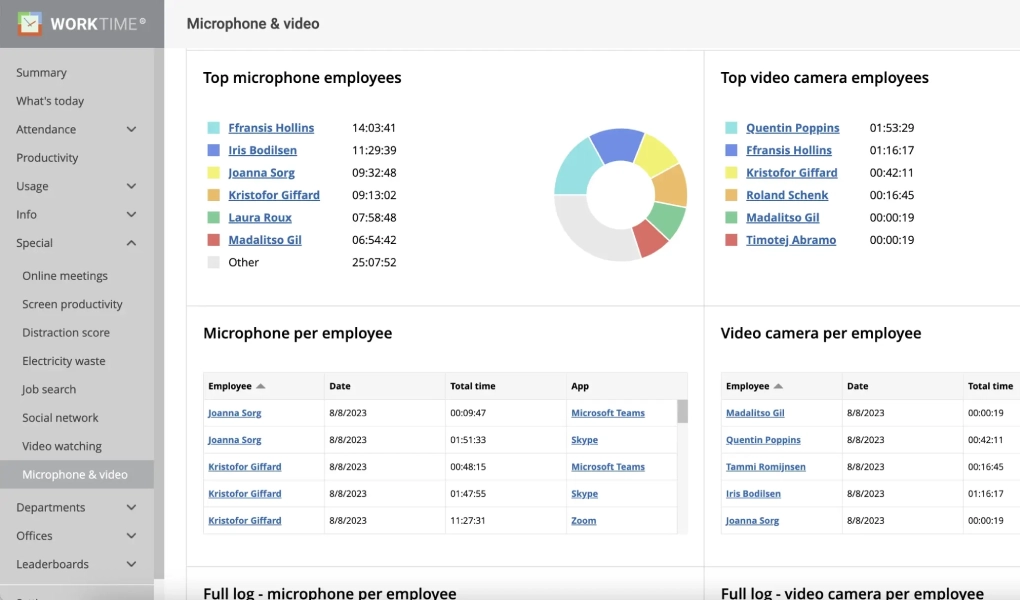Image resolution: width=1020 pixels, height=600 pixels.
Task: Expand the Departments menu chevron
Action: pos(131,508)
